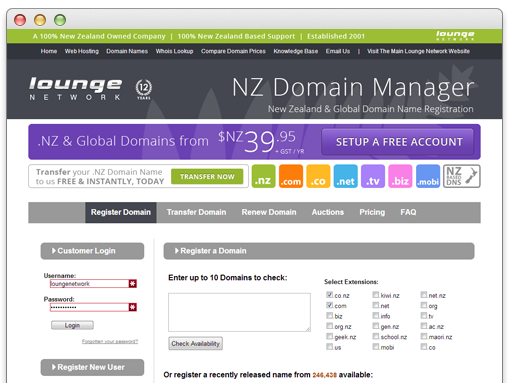Click the .biz pink domain tile
This screenshot has width=508, height=383.
tap(400, 176)
